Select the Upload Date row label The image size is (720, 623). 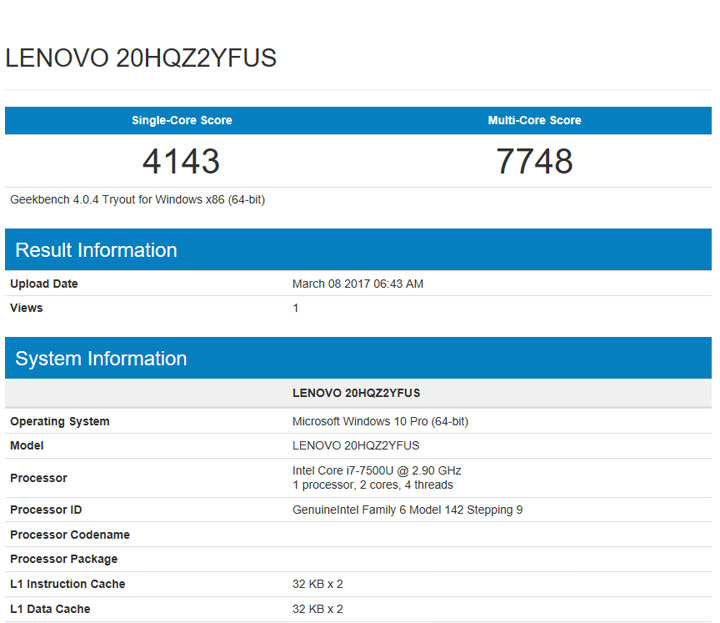pos(44,284)
